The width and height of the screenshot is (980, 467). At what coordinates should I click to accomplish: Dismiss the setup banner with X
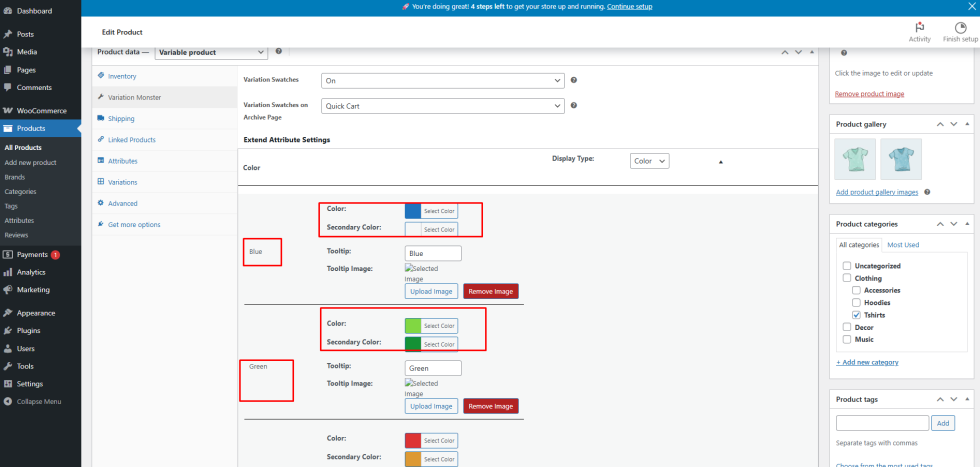(x=971, y=7)
